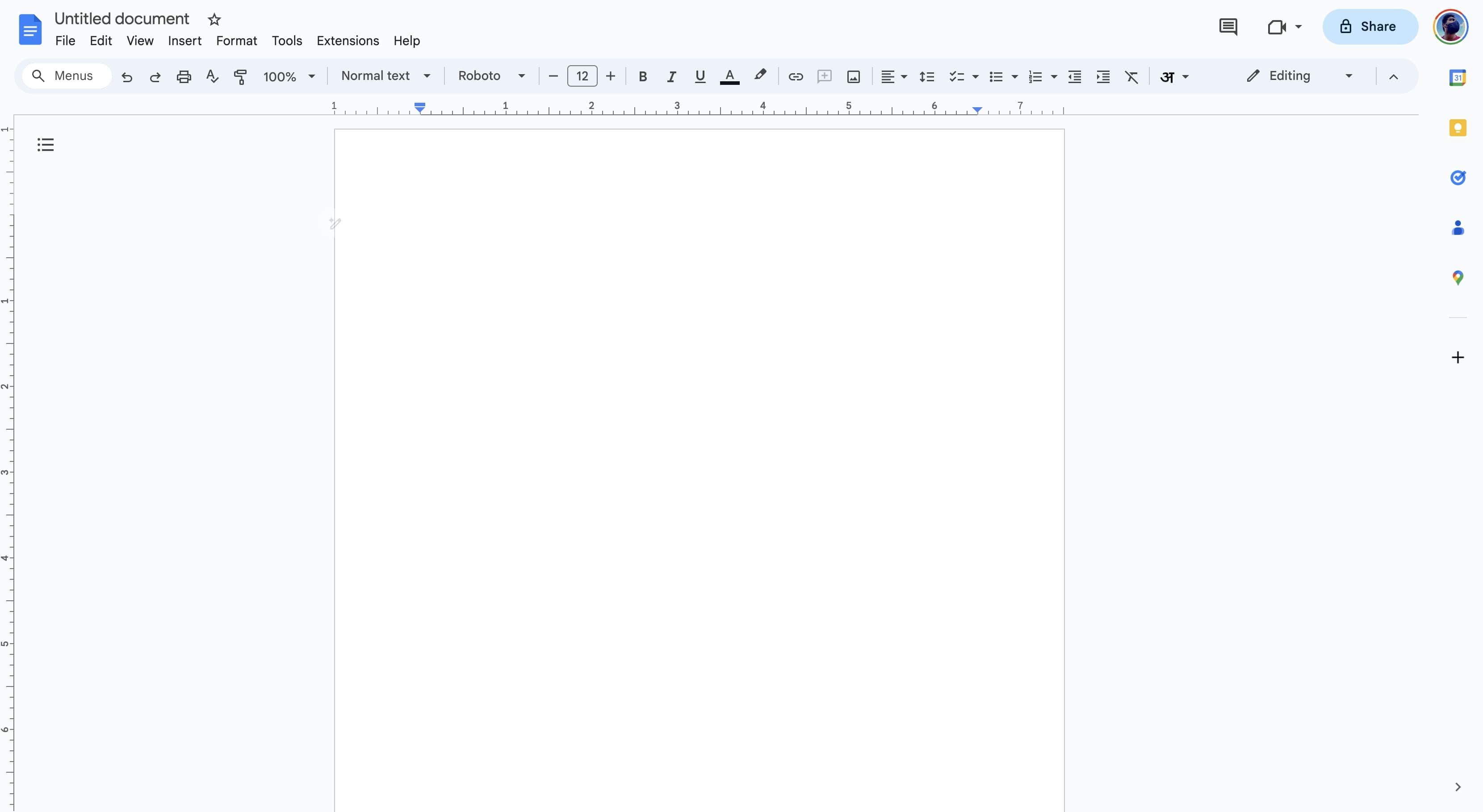Open the zoom level dropdown
The image size is (1483, 812).
click(289, 76)
